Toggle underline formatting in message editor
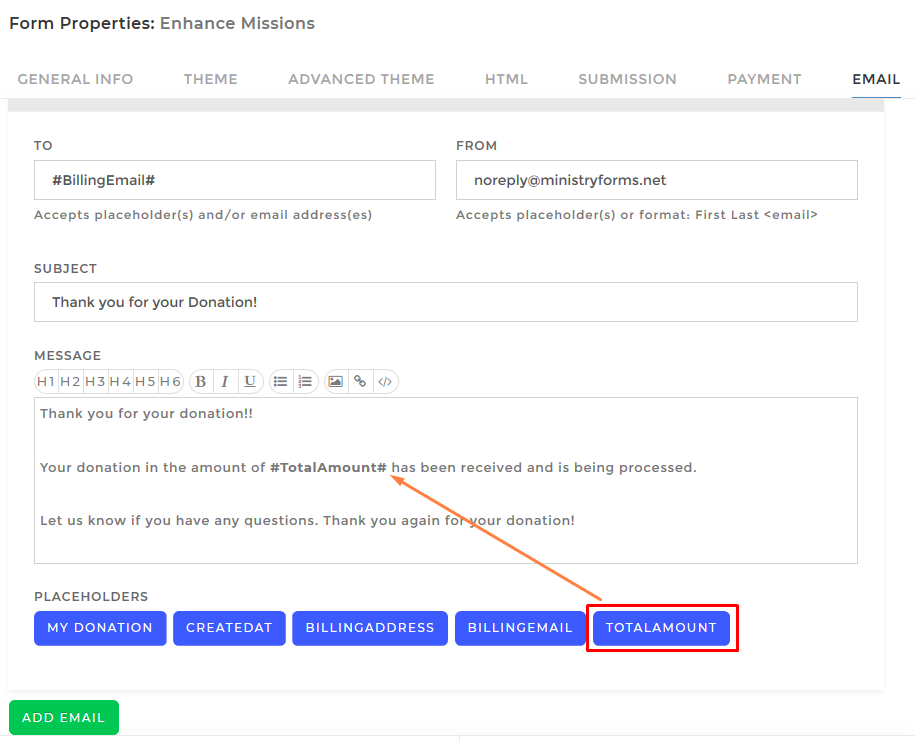The image size is (915, 742). click(250, 381)
